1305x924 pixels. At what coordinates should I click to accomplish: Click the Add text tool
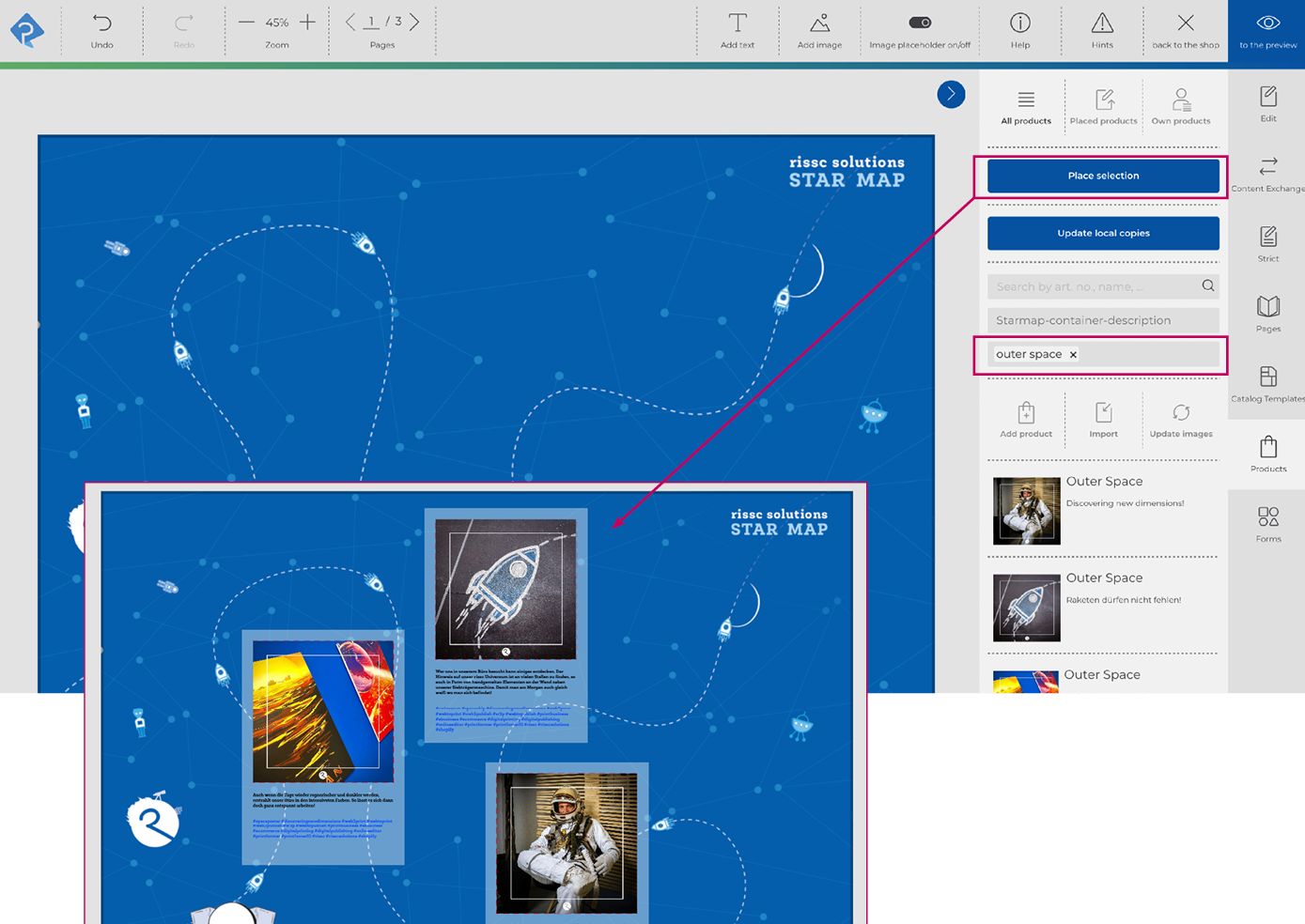(x=738, y=23)
